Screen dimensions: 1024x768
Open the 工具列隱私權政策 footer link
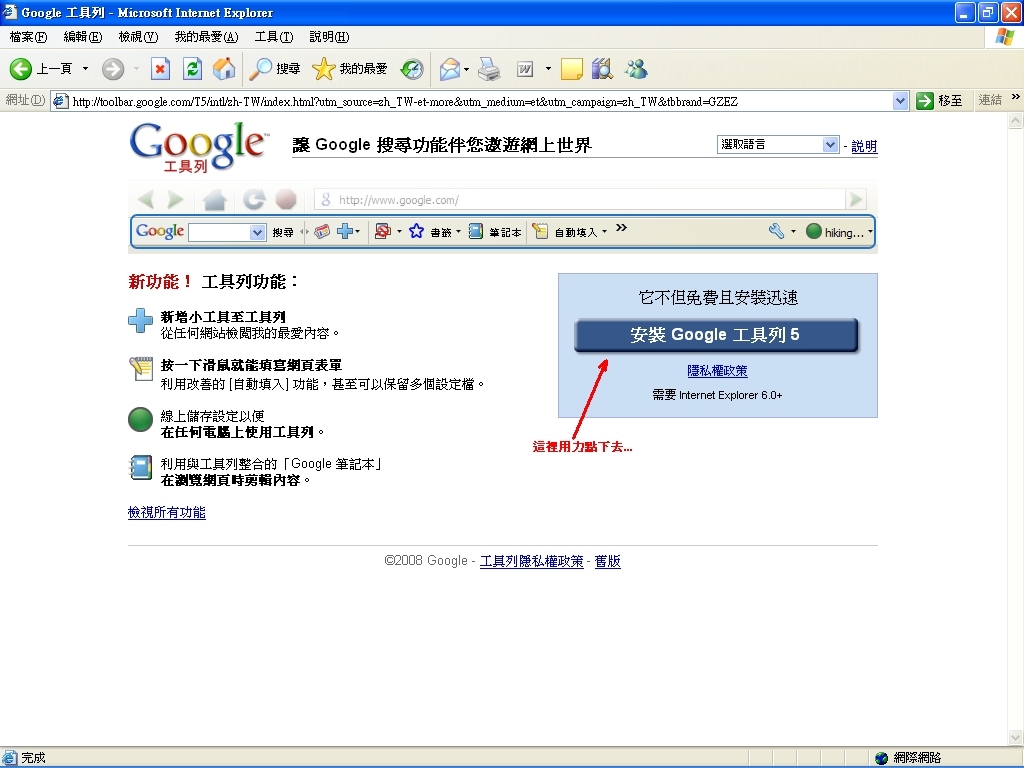point(532,561)
